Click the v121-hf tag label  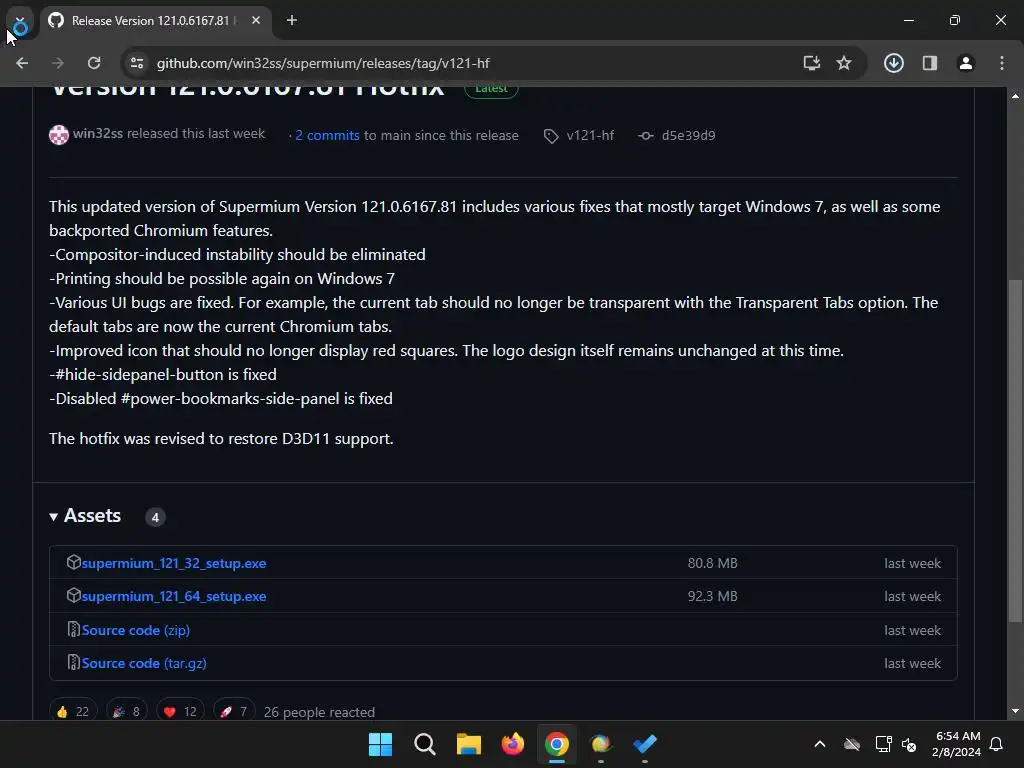[x=590, y=135]
